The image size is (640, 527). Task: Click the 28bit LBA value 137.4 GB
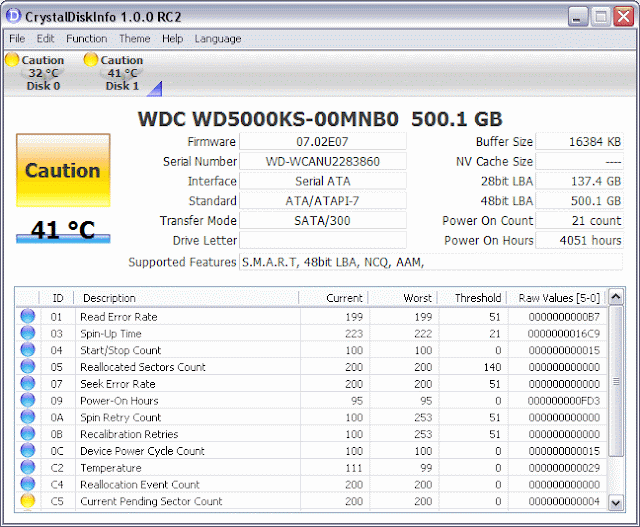click(x=579, y=181)
